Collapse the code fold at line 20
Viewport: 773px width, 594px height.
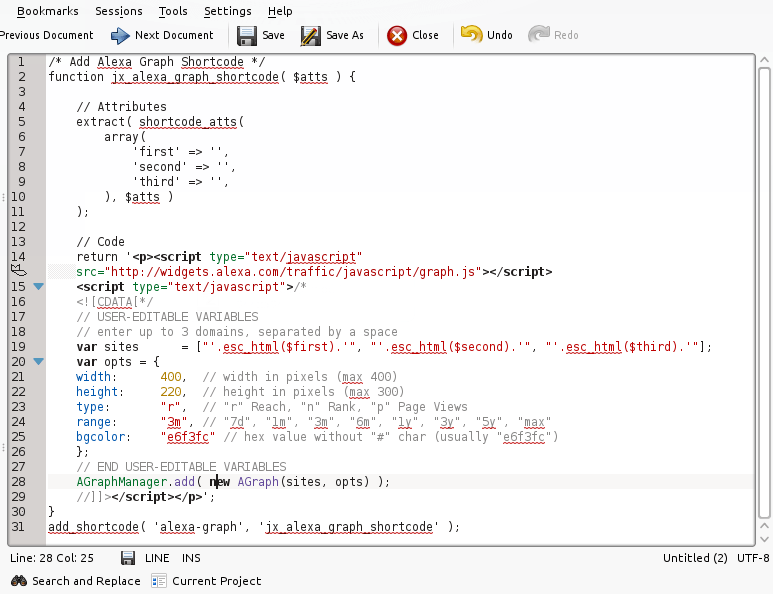click(38, 361)
